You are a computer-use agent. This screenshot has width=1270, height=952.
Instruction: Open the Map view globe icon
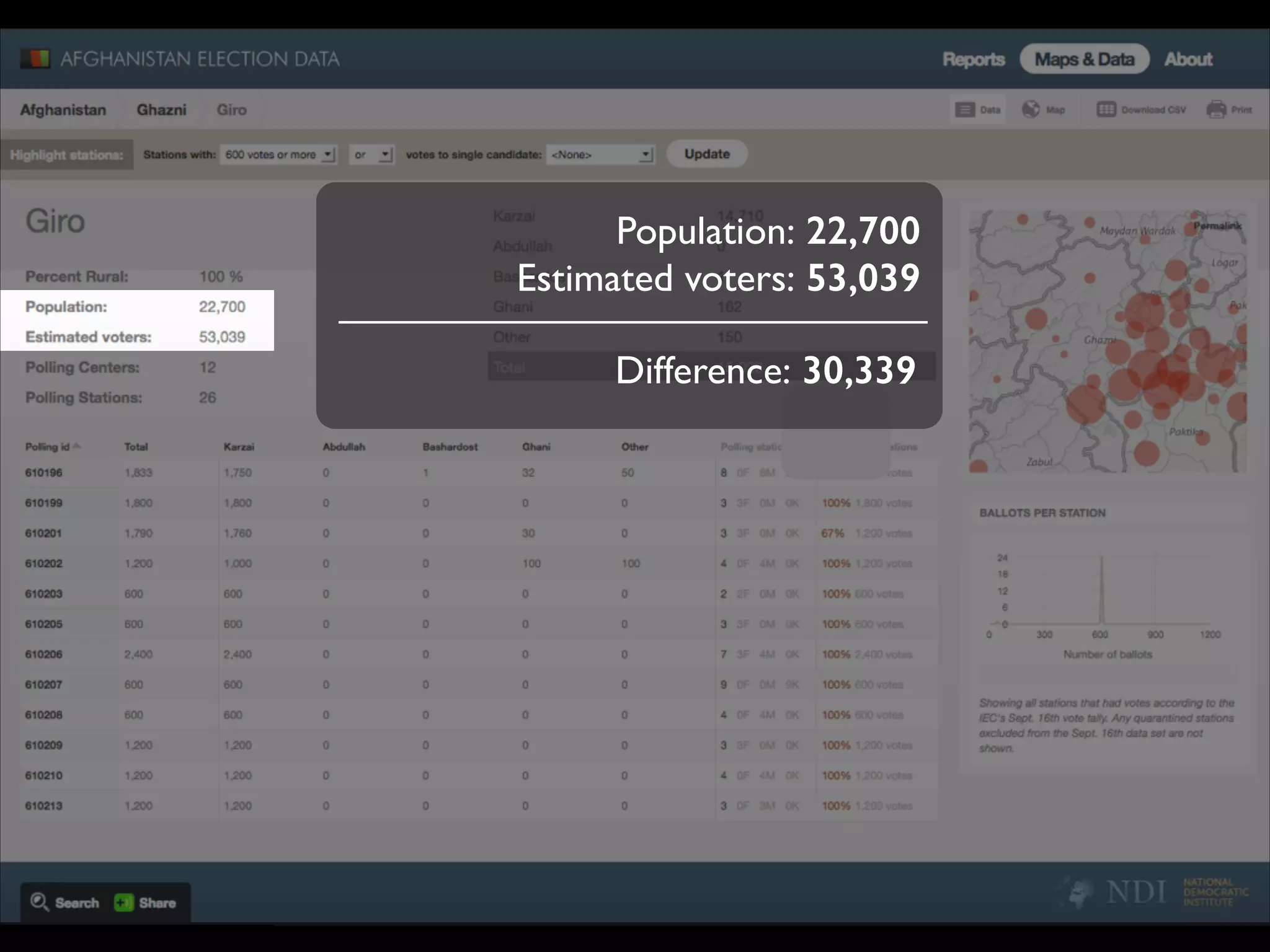click(x=1031, y=110)
